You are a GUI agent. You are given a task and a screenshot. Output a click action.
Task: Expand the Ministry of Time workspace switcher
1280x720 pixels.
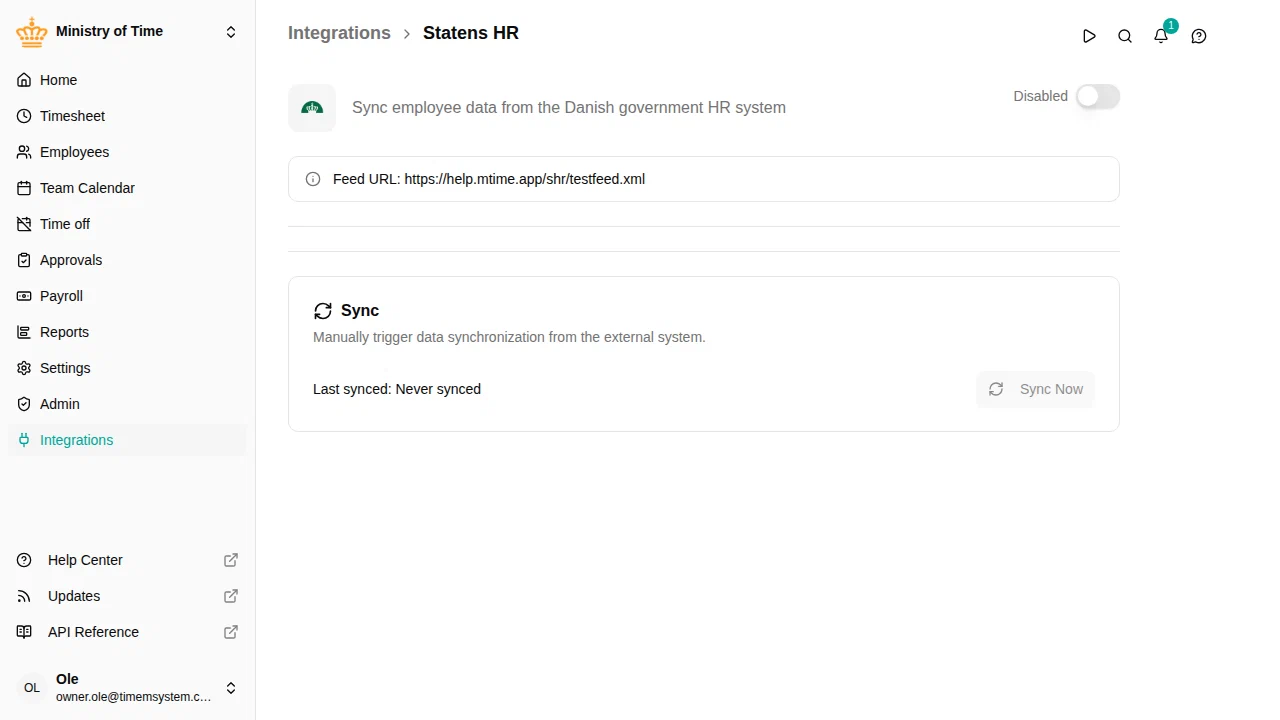pyautogui.click(x=231, y=32)
